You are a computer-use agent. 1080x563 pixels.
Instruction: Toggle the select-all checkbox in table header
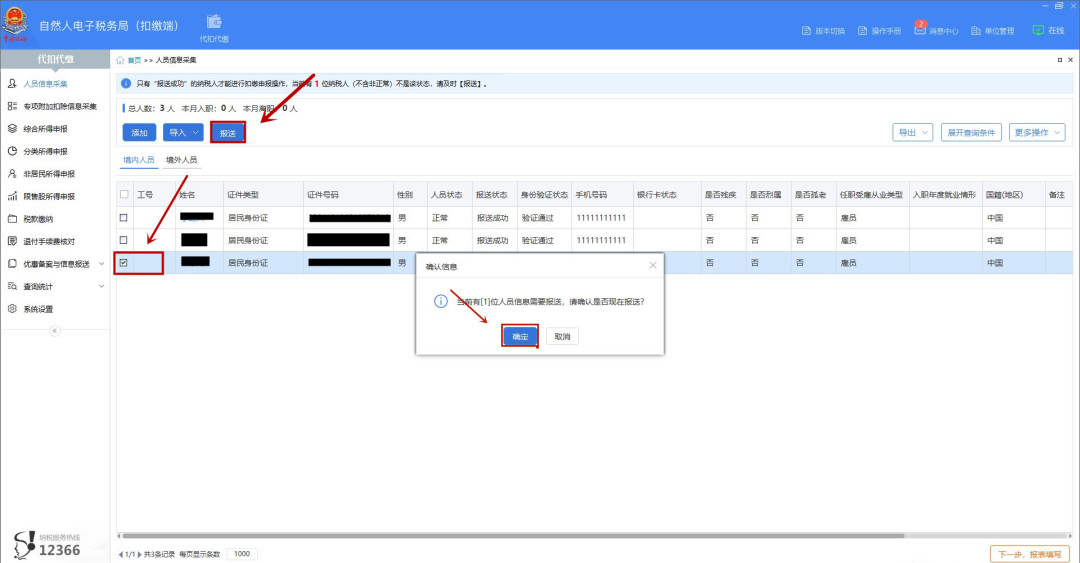point(124,194)
